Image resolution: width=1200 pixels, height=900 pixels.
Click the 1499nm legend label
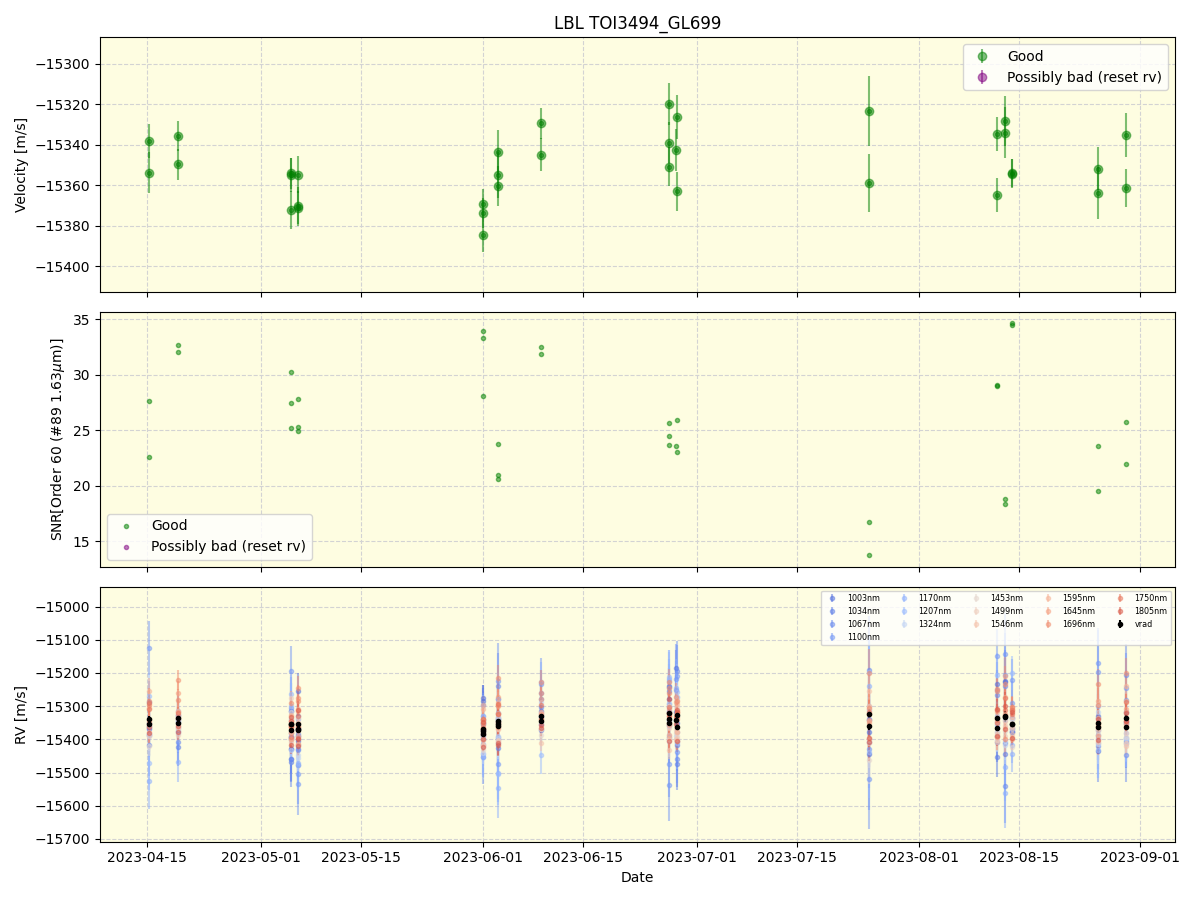pos(1007,611)
